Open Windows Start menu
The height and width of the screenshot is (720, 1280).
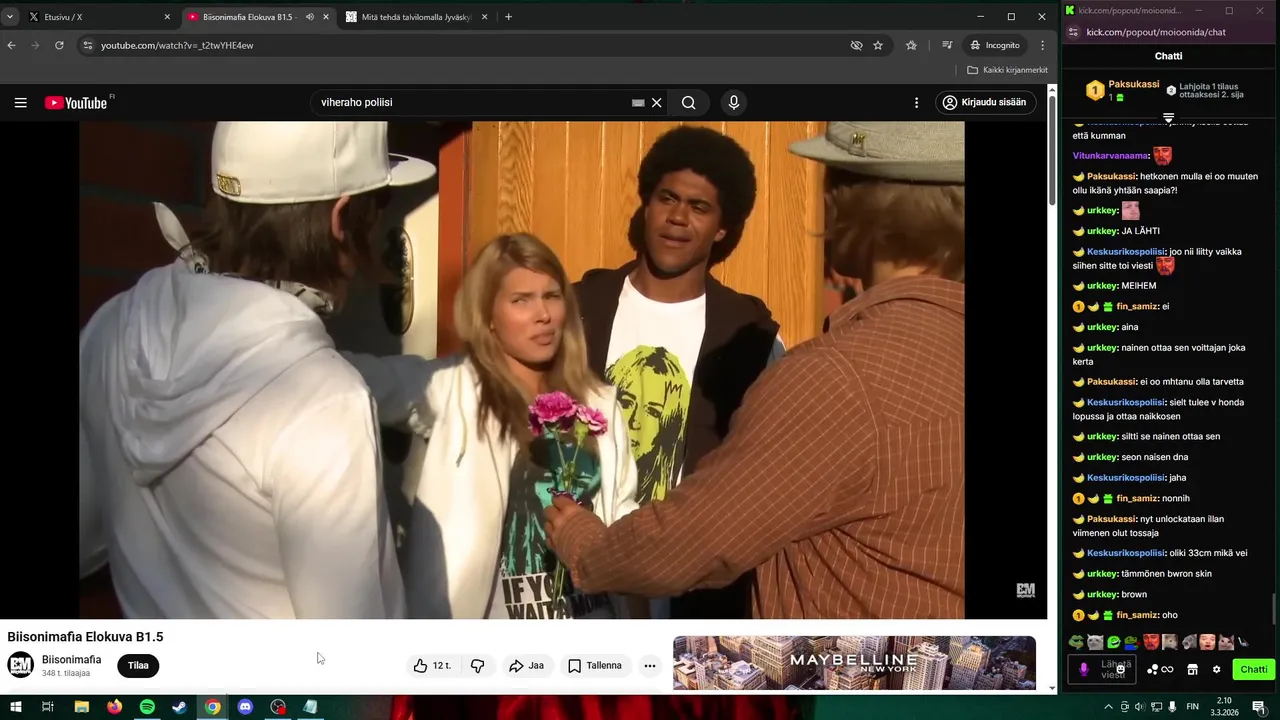[x=17, y=707]
